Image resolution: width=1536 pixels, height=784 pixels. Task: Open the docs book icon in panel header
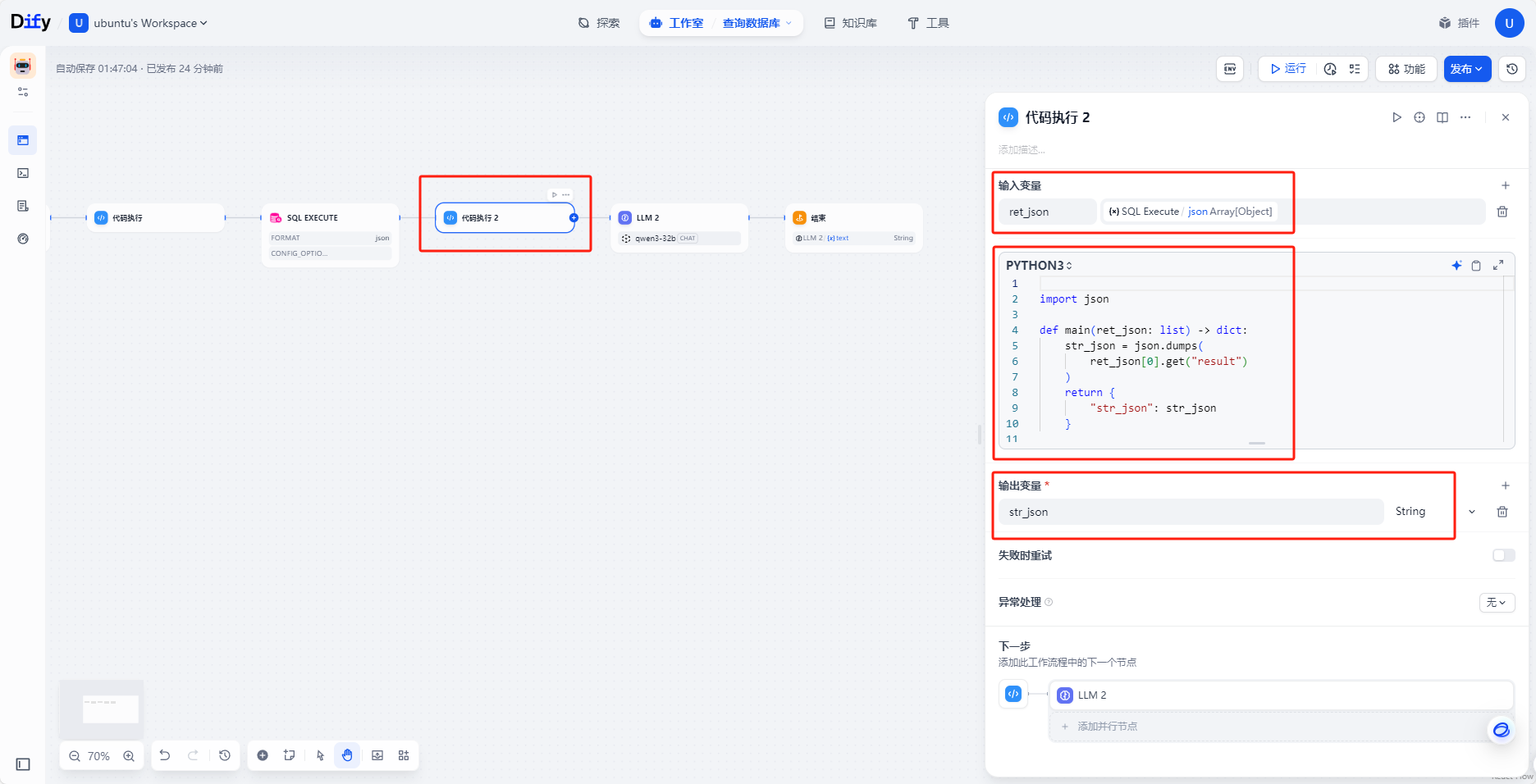point(1442,117)
